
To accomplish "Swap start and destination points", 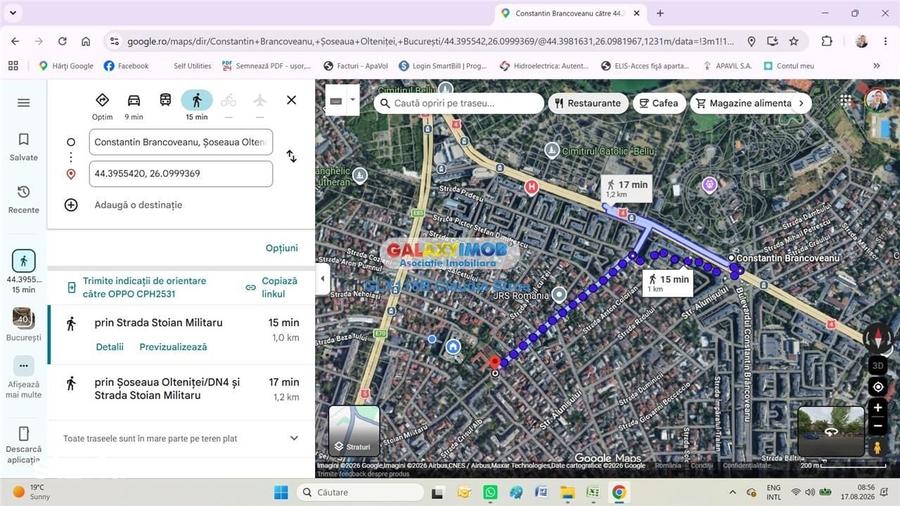I will tap(292, 156).
